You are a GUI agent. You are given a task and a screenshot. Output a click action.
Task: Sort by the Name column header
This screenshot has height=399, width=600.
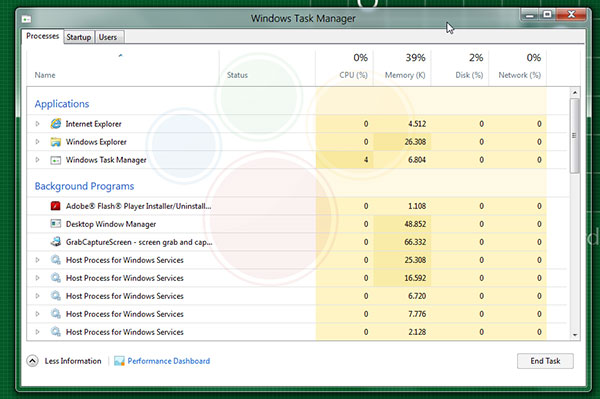(x=45, y=75)
